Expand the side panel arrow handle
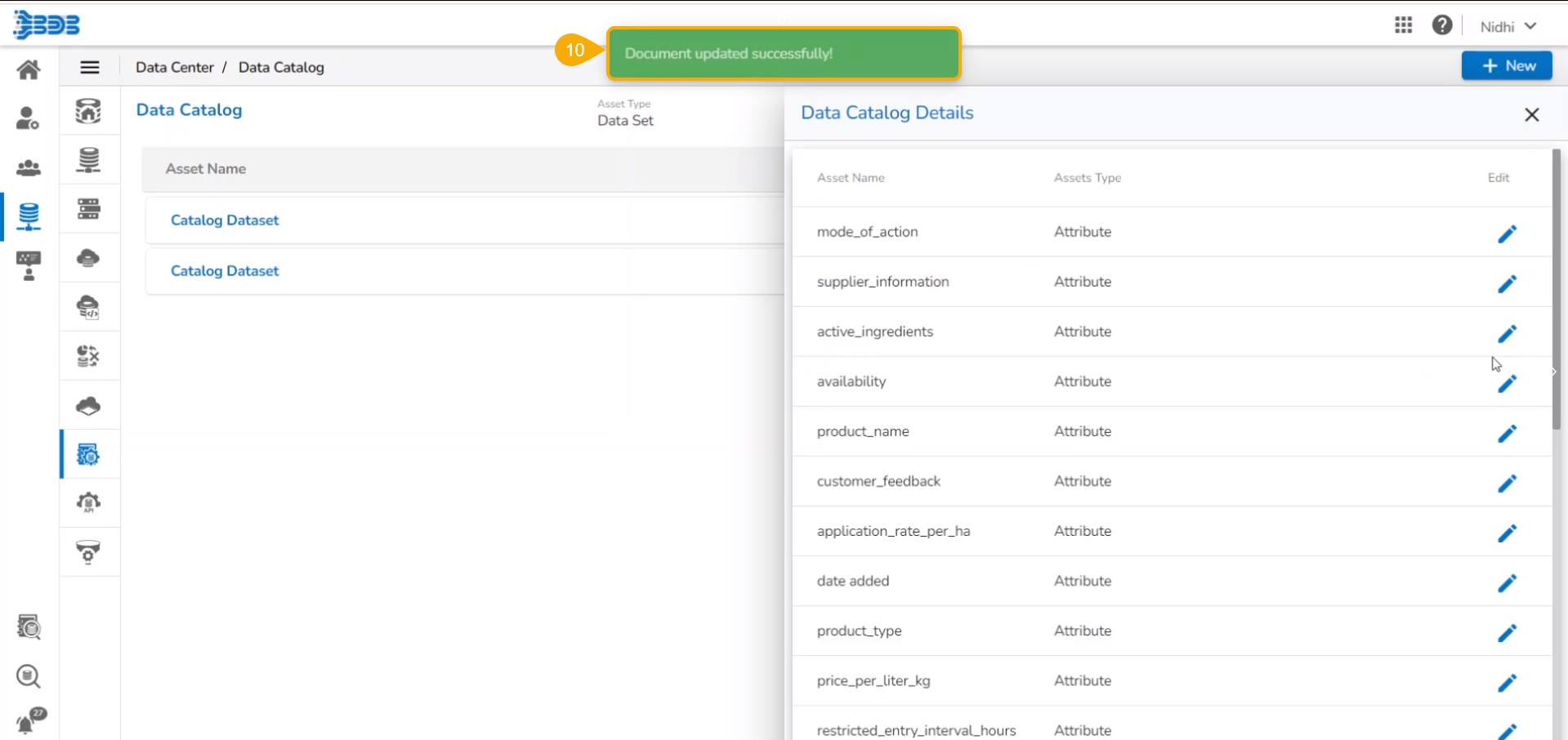1568x740 pixels. coord(1554,372)
